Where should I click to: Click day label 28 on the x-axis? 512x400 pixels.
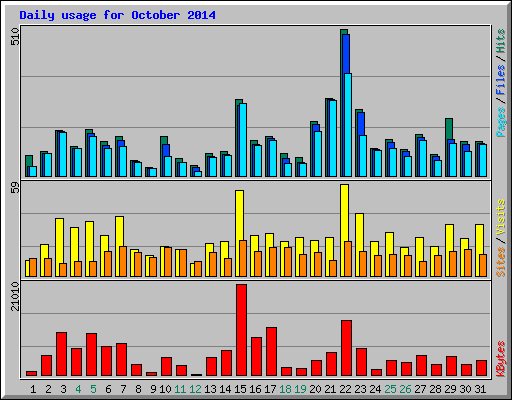tap(435, 389)
